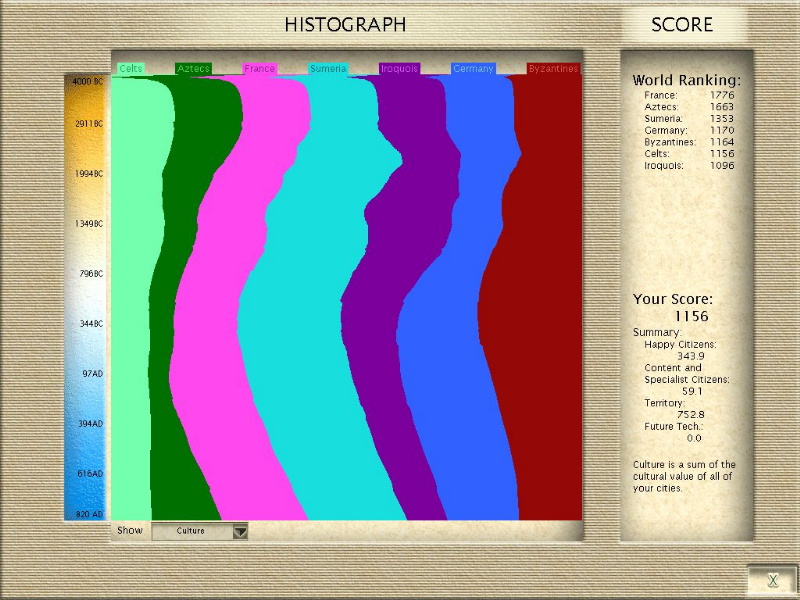Pick the Sumeria label above the graph
Viewport: 800px width, 600px height.
[328, 69]
